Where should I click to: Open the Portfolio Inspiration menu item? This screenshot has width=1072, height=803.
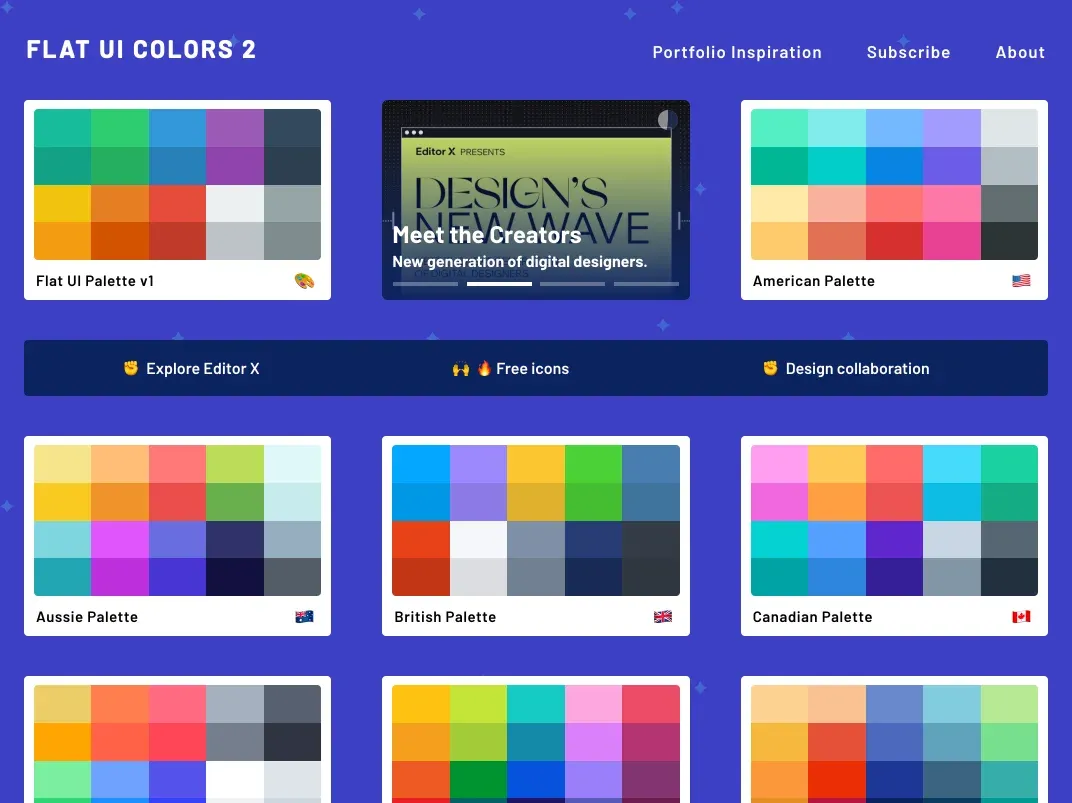click(737, 52)
